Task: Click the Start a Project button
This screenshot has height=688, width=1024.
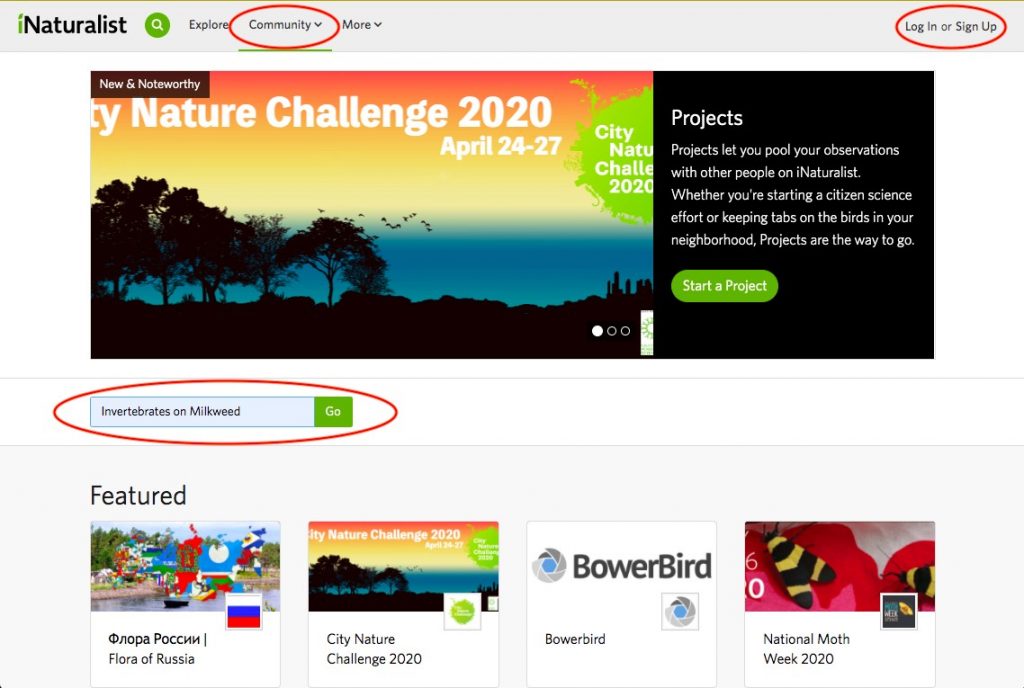Action: pos(724,286)
